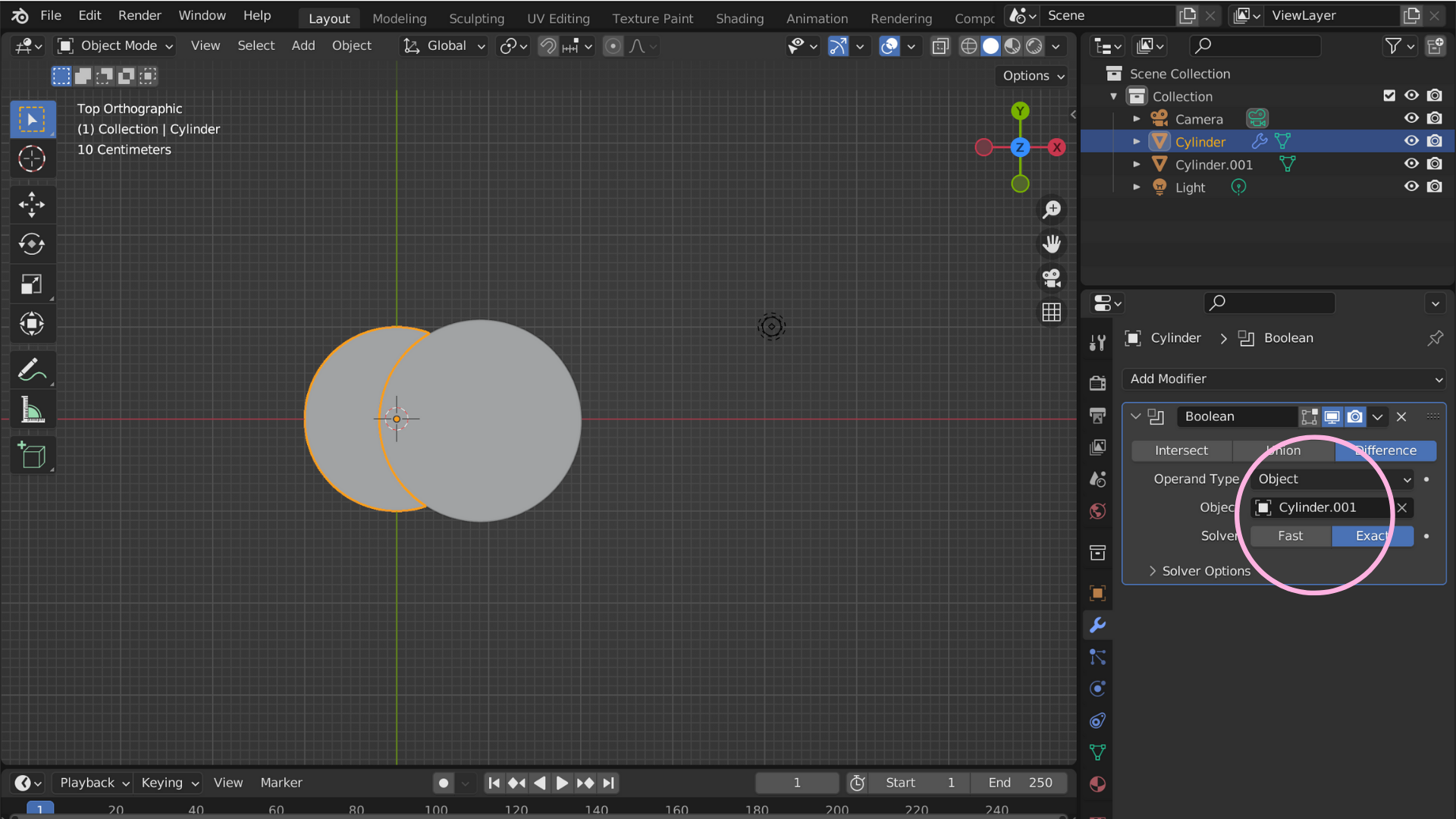Select the Cursor tool
Image resolution: width=1456 pixels, height=819 pixels.
click(32, 158)
